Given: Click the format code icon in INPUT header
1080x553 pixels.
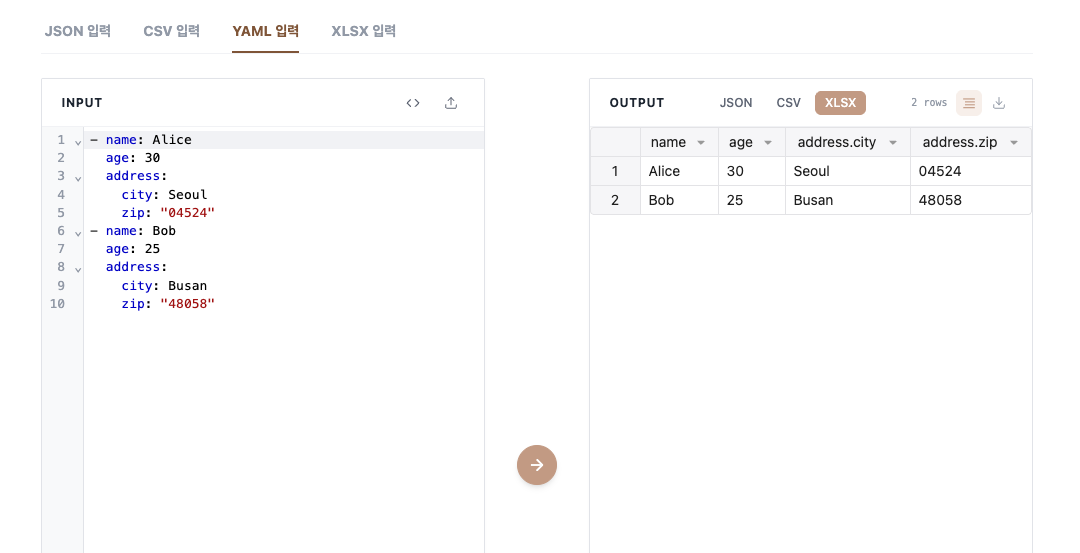Looking at the screenshot, I should coord(413,103).
